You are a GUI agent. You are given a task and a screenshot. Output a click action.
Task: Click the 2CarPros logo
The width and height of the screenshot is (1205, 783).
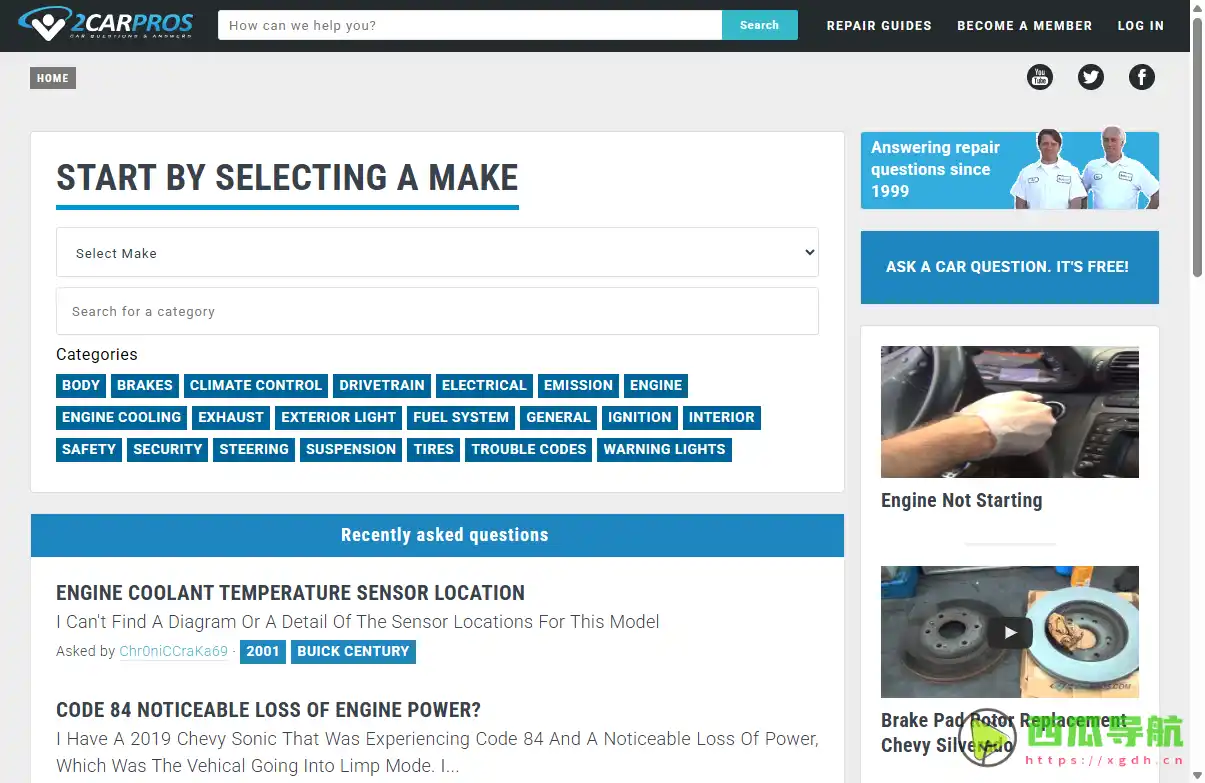tap(106, 25)
